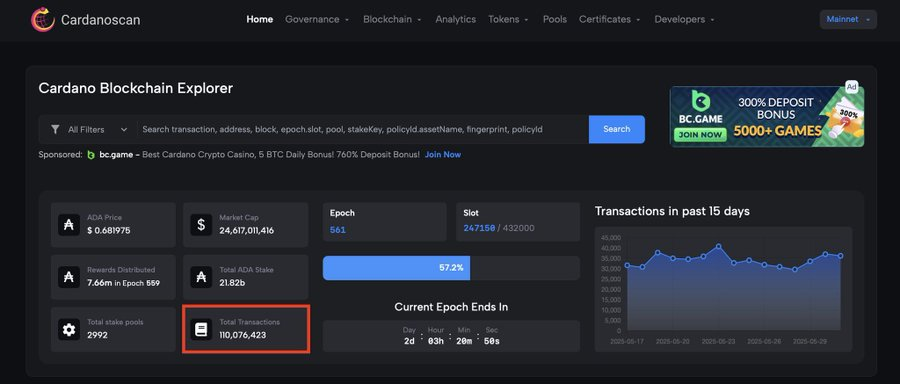
Task: Click the 57.2% epoch progress bar
Action: [x=451, y=268]
